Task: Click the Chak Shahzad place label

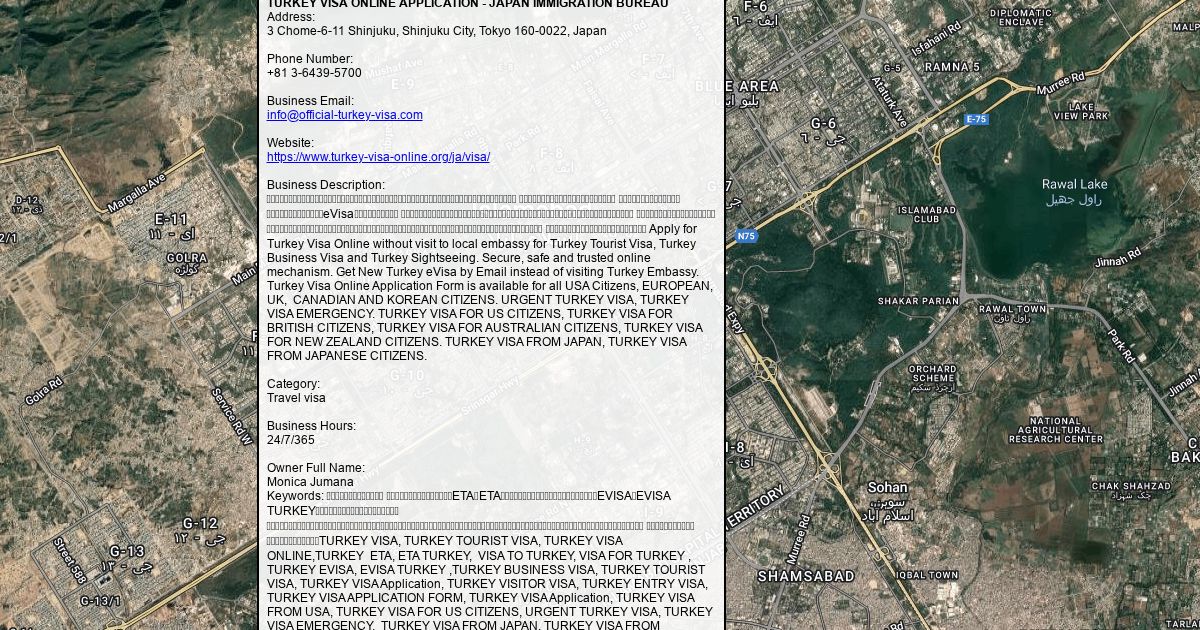Action: pyautogui.click(x=1130, y=487)
